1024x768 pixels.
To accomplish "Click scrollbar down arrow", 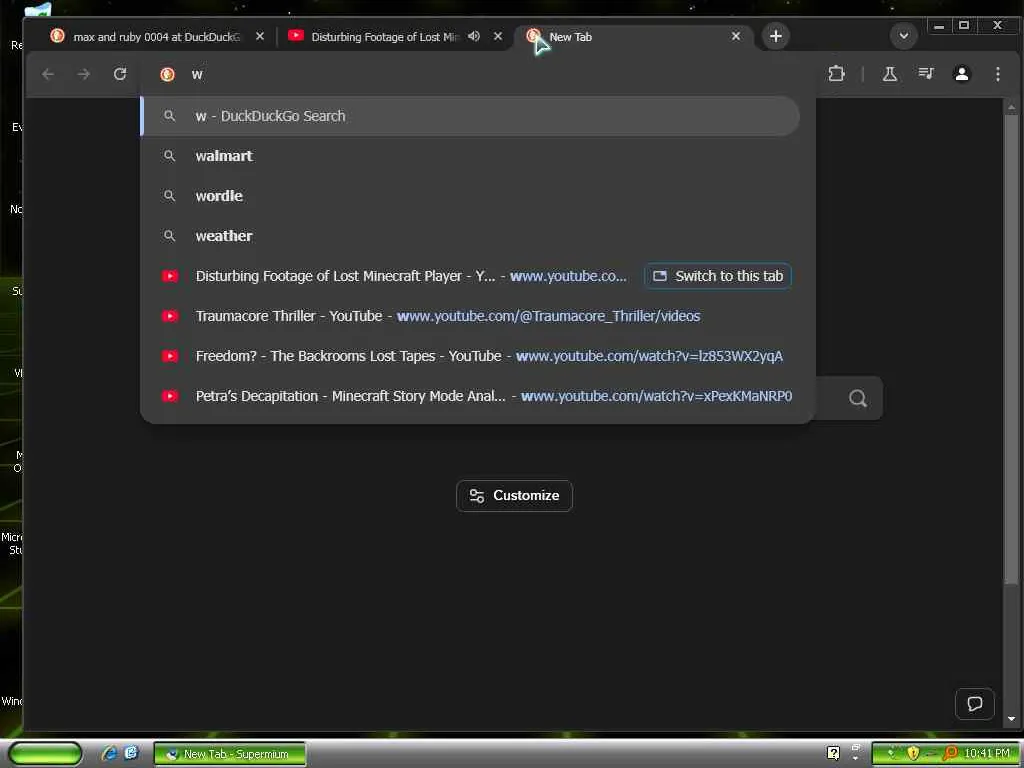I will pos(1011,719).
